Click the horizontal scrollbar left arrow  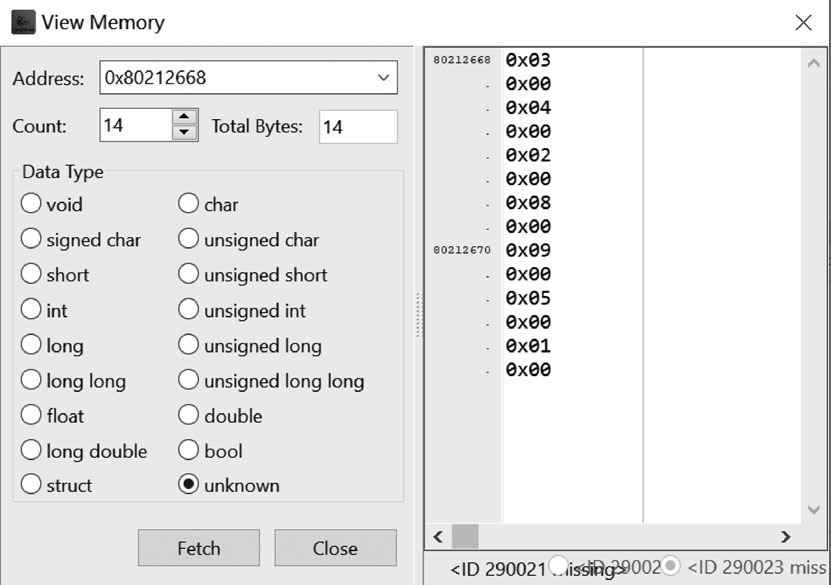[438, 537]
